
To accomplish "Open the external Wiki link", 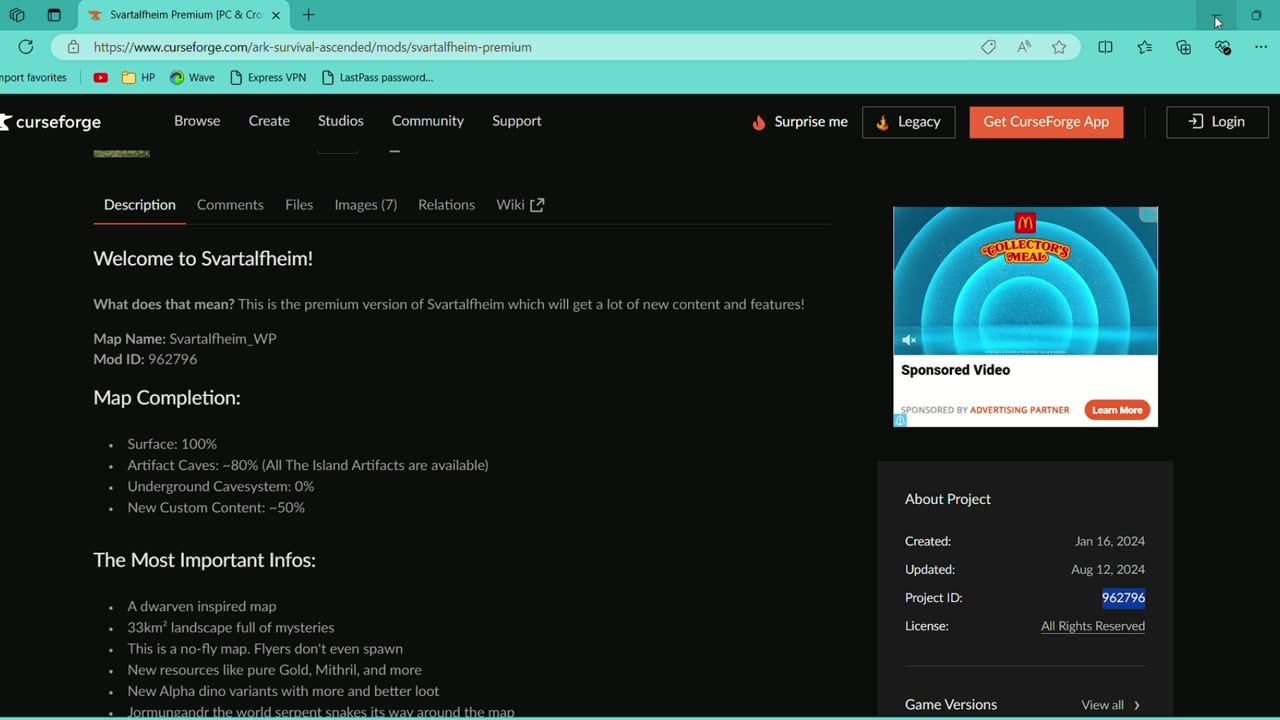I will point(520,205).
